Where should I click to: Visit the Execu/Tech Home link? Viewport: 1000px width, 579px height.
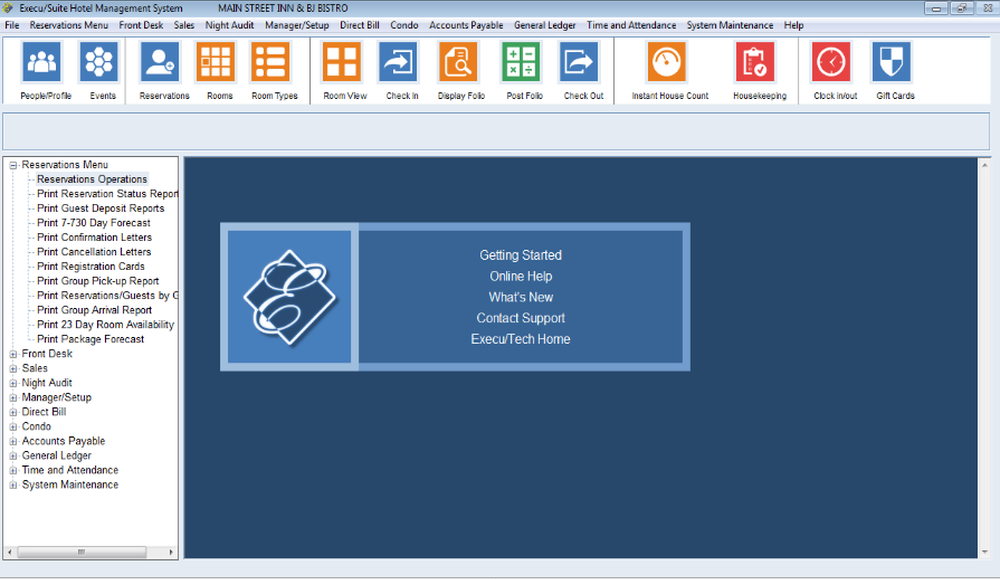coord(520,339)
